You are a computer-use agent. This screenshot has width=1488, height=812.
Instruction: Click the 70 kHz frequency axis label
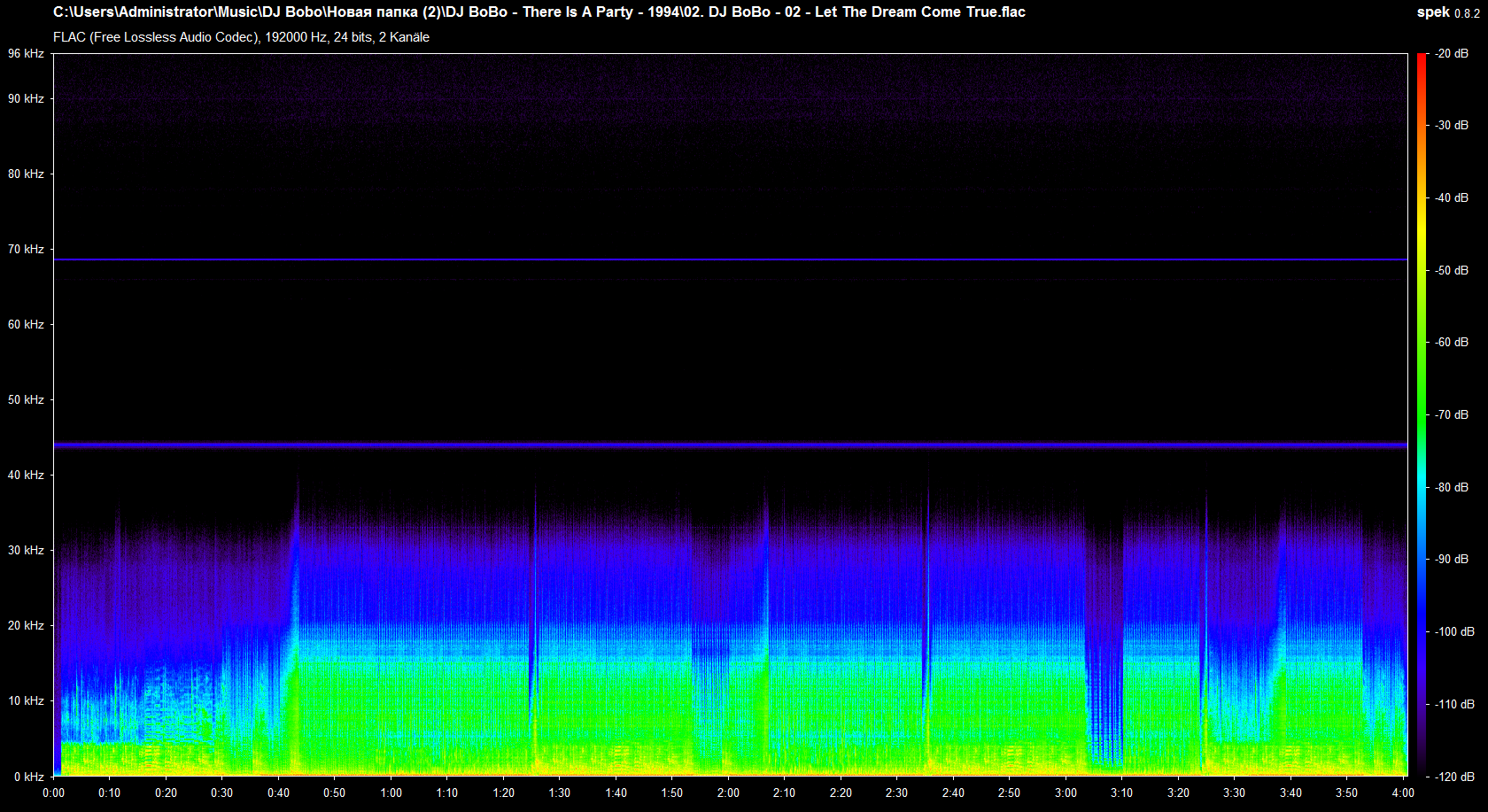click(x=26, y=249)
